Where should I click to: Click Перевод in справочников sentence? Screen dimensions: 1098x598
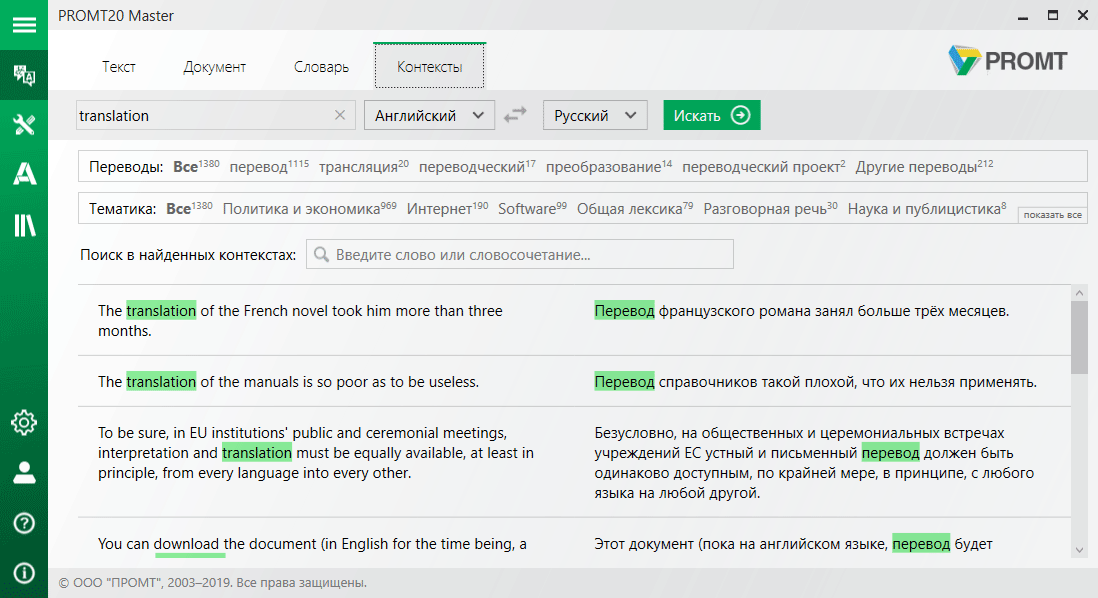click(x=625, y=382)
